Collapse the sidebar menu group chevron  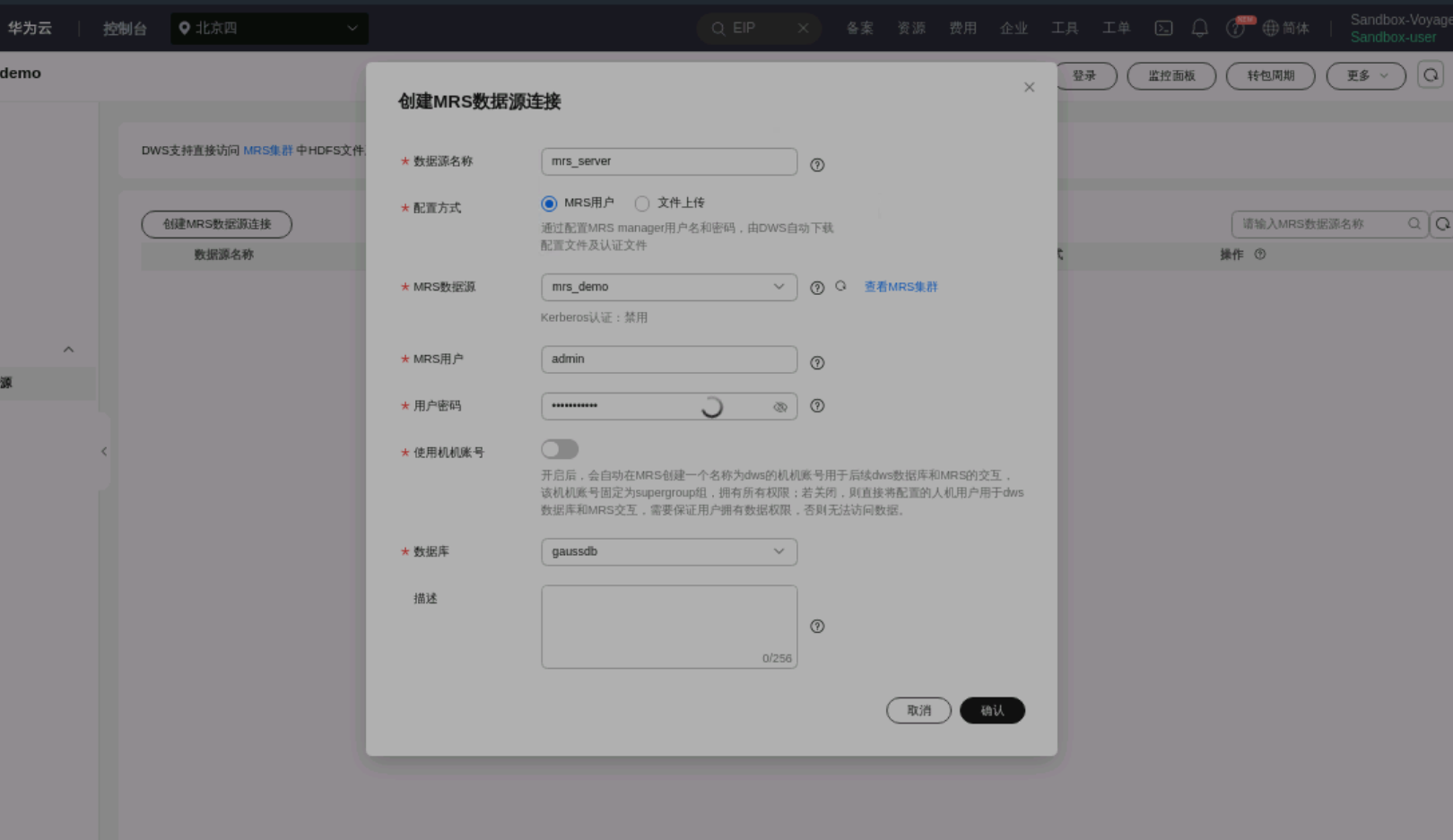tap(68, 350)
